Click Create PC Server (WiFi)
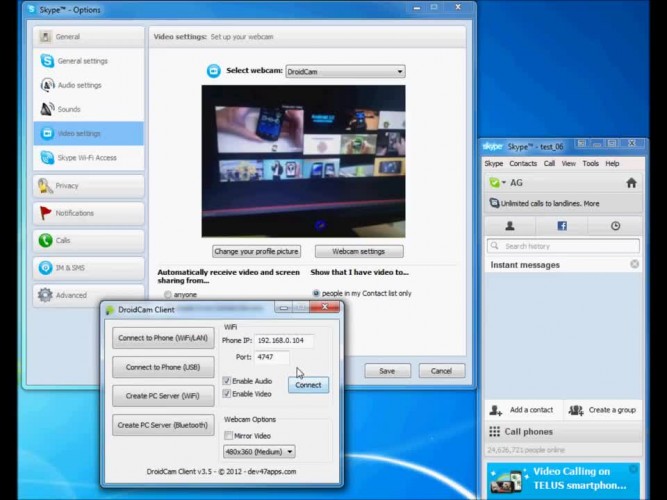Image resolution: width=667 pixels, height=500 pixels. 163,396
